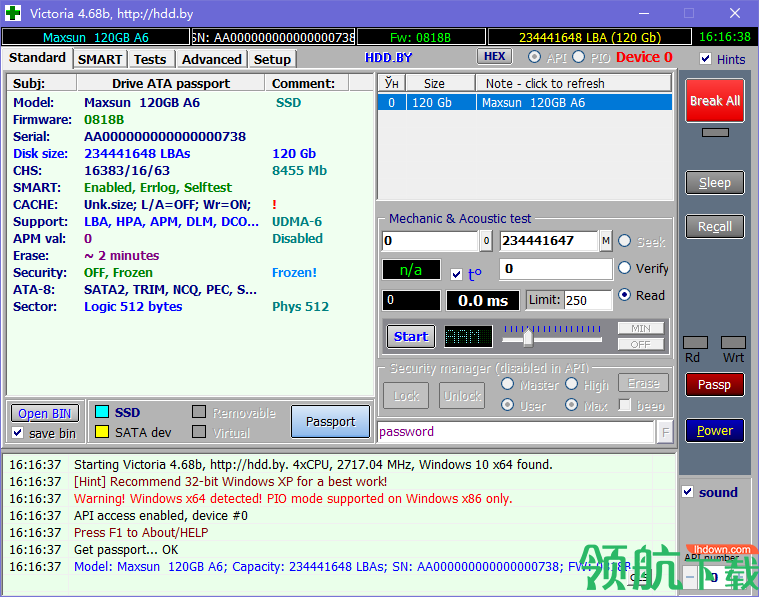This screenshot has height=597, width=759.
Task: Open the Tests tab
Action: coord(150,60)
